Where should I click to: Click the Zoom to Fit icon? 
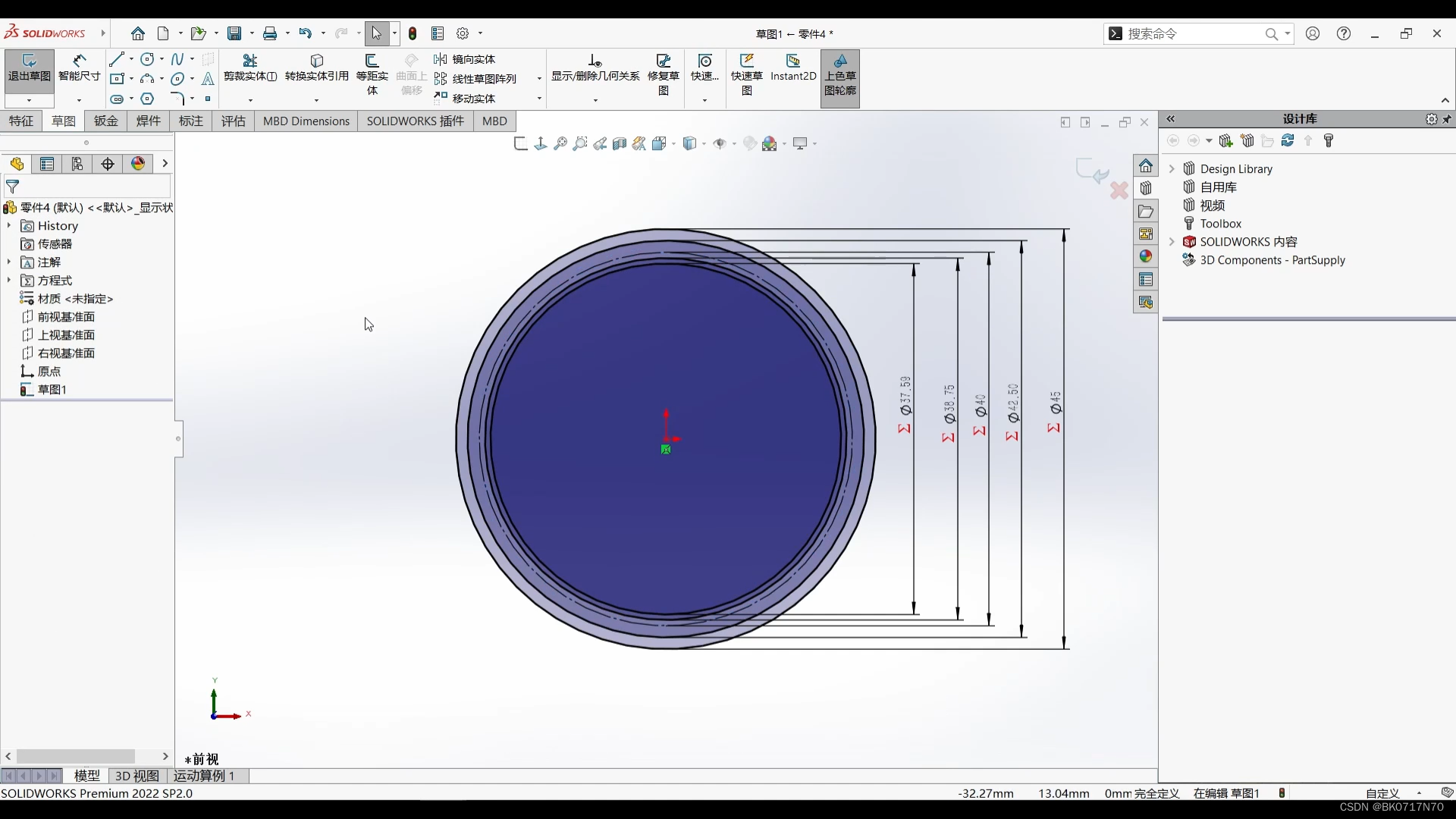tap(560, 143)
